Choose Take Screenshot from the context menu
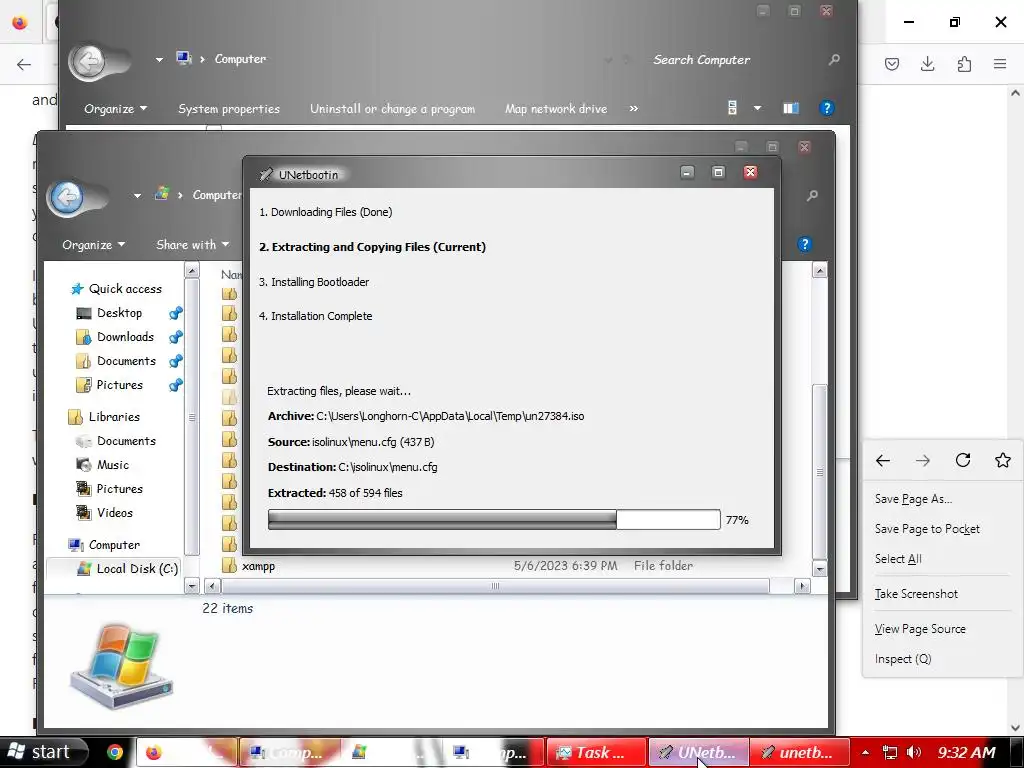This screenshot has width=1024, height=768. point(916,594)
